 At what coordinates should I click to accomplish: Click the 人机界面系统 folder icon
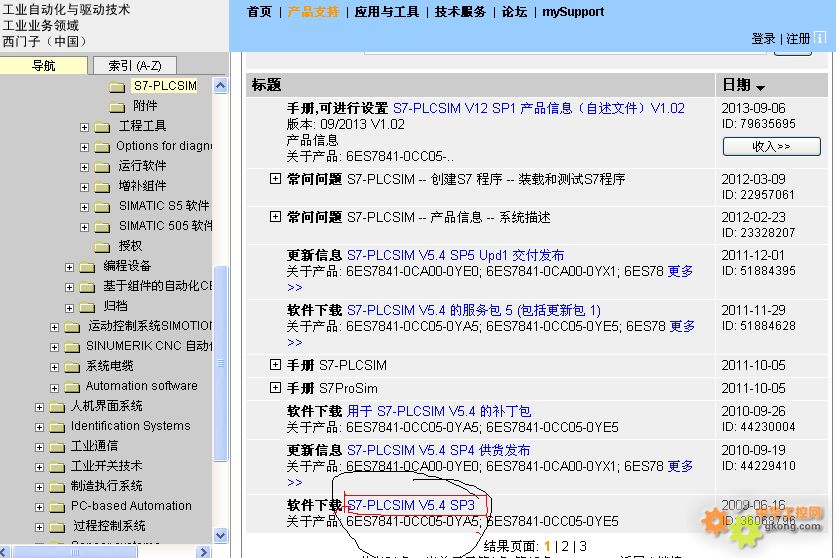[58, 407]
